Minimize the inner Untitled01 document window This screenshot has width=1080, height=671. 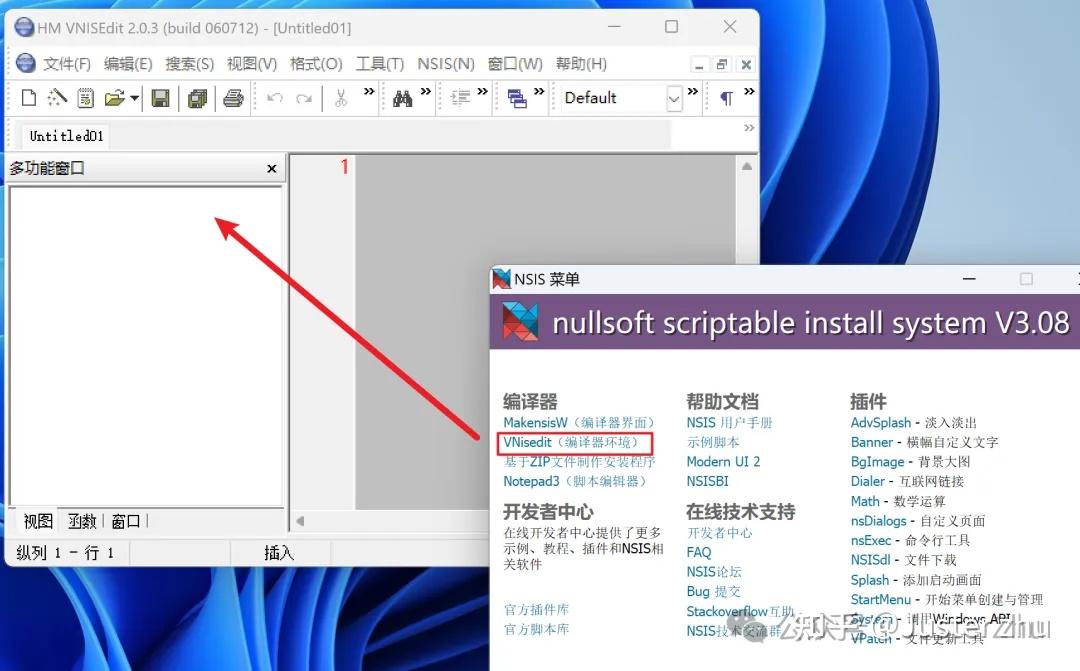tap(699, 64)
